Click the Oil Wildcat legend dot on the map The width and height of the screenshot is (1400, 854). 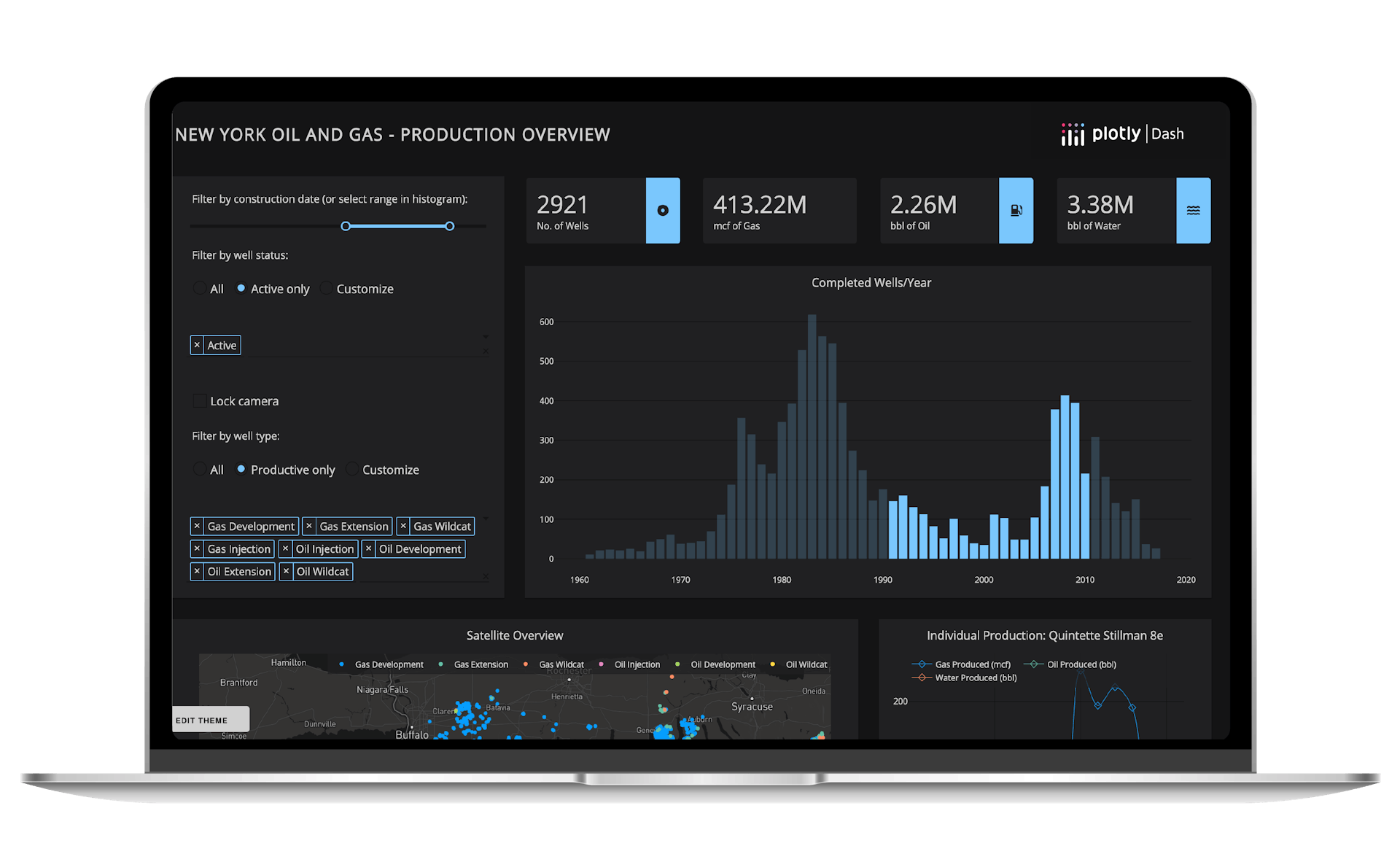[771, 664]
